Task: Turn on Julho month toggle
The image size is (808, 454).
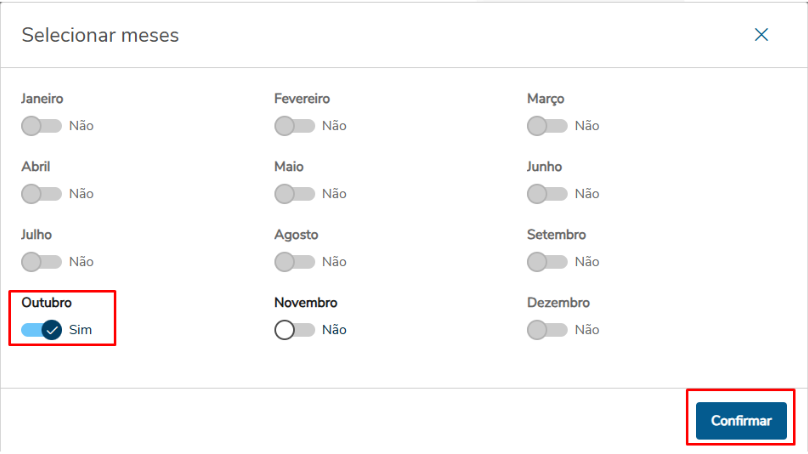Action: click(x=41, y=262)
